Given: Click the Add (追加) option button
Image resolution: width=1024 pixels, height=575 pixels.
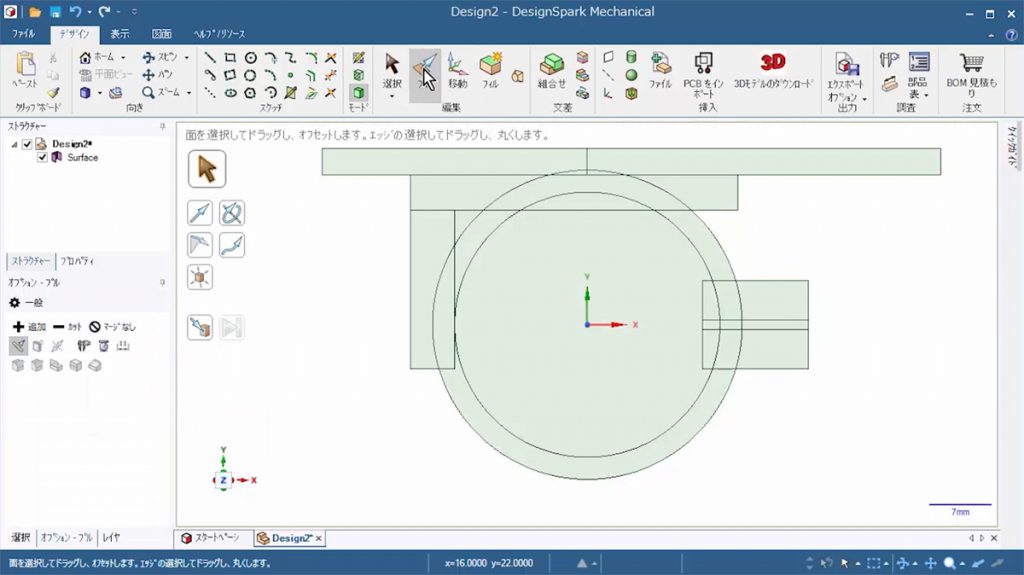Looking at the screenshot, I should pos(29,327).
